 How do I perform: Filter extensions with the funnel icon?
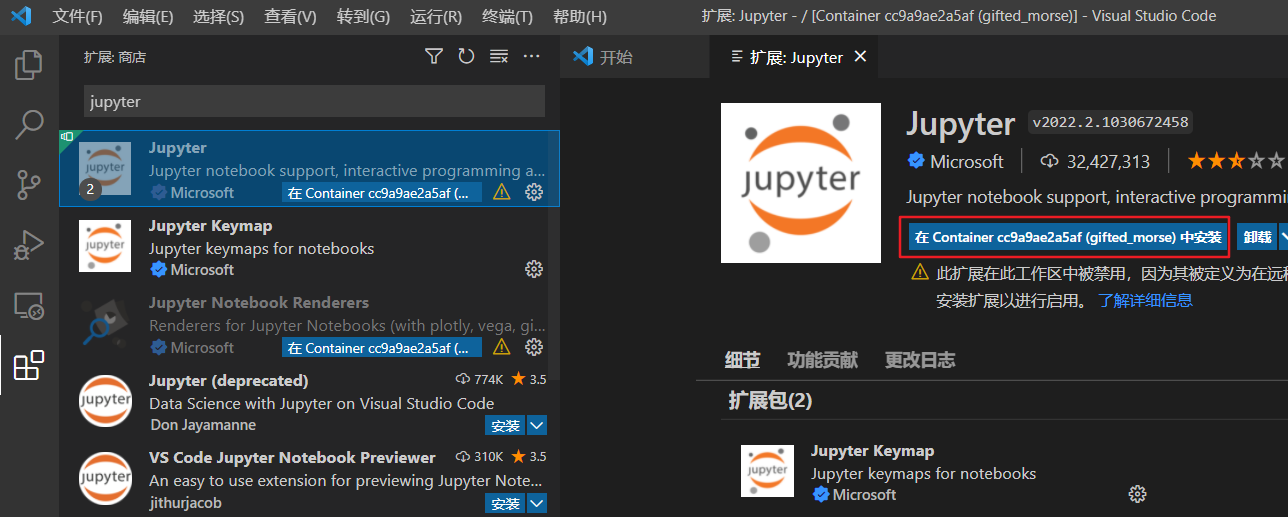(433, 57)
